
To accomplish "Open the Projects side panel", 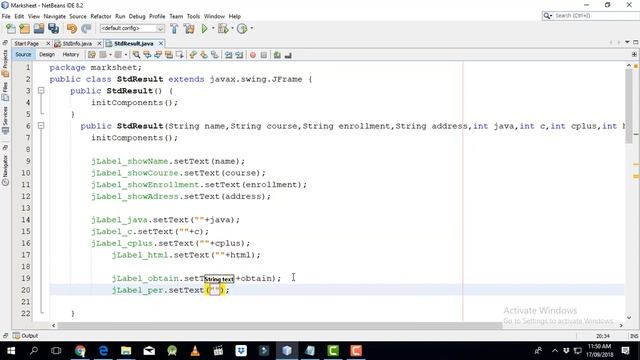I will point(5,64).
